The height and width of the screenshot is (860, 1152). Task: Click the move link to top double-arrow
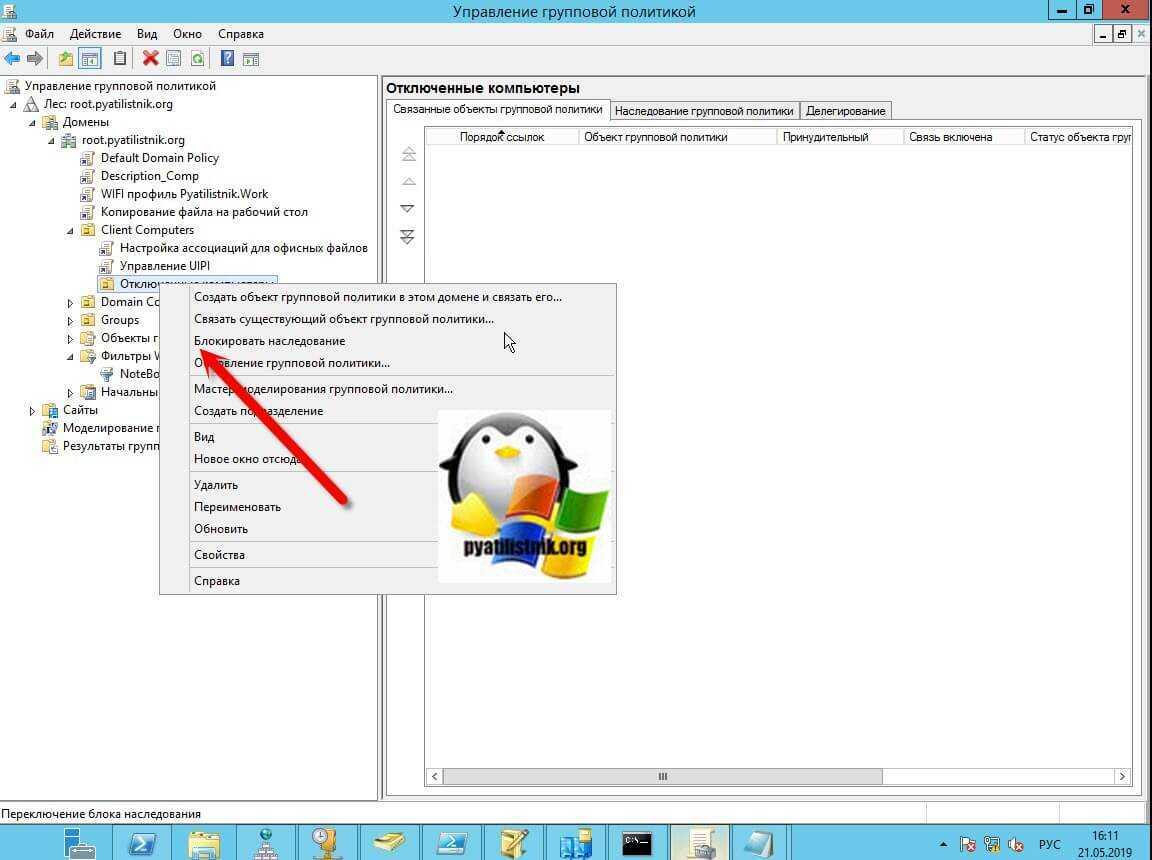coord(408,153)
